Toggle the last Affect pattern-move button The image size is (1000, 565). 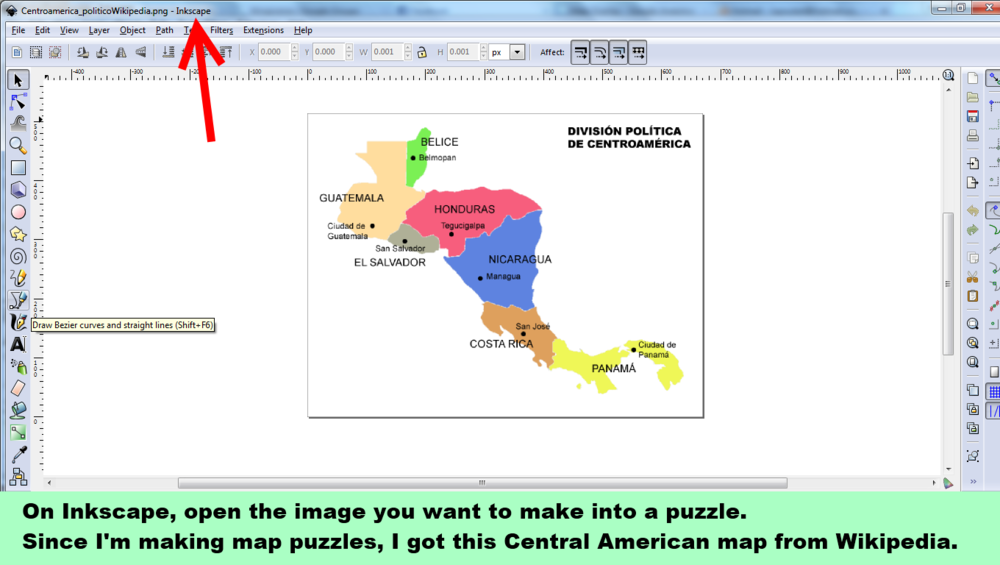pyautogui.click(x=638, y=52)
